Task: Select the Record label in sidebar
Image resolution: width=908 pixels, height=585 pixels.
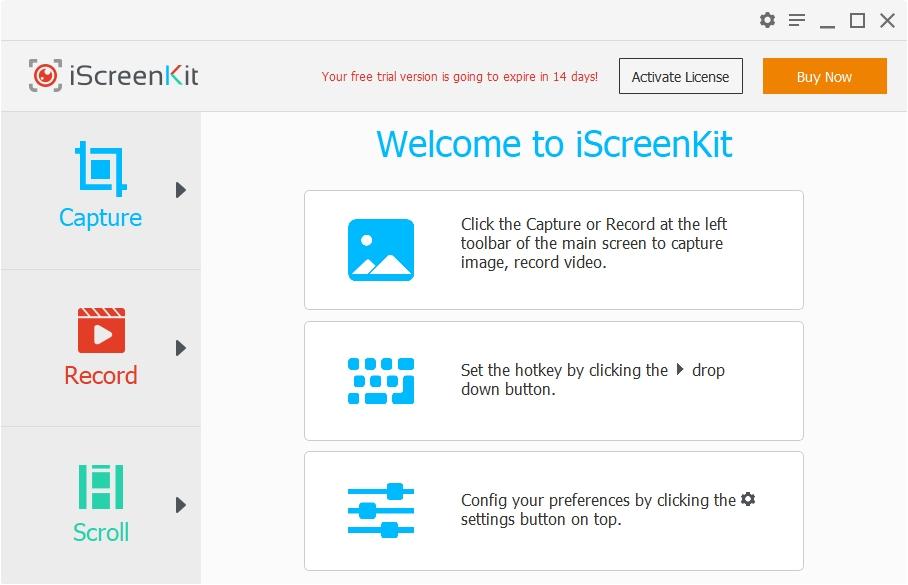Action: pyautogui.click(x=101, y=375)
